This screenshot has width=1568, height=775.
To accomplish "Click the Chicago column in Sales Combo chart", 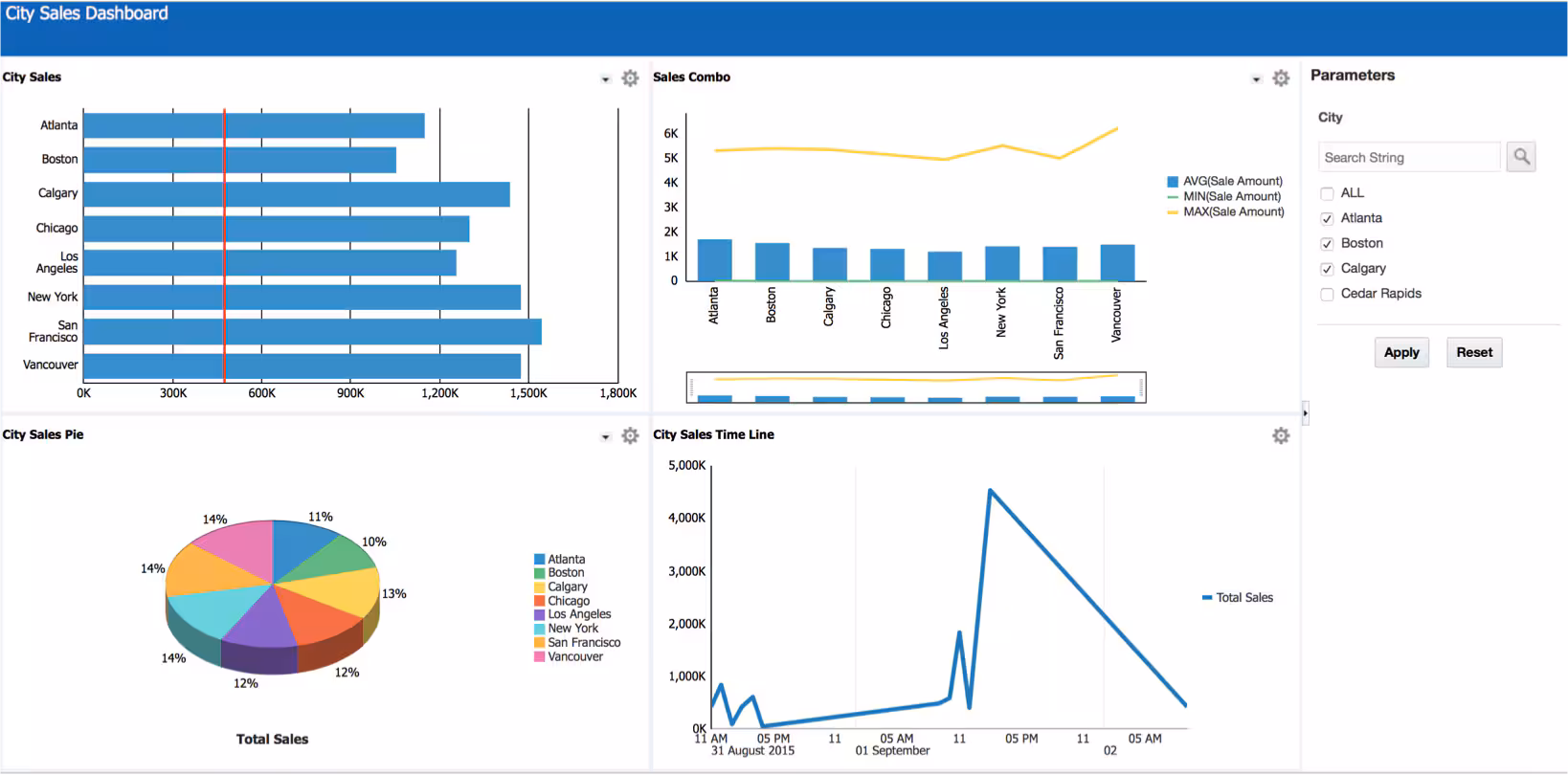I will pyautogui.click(x=887, y=265).
